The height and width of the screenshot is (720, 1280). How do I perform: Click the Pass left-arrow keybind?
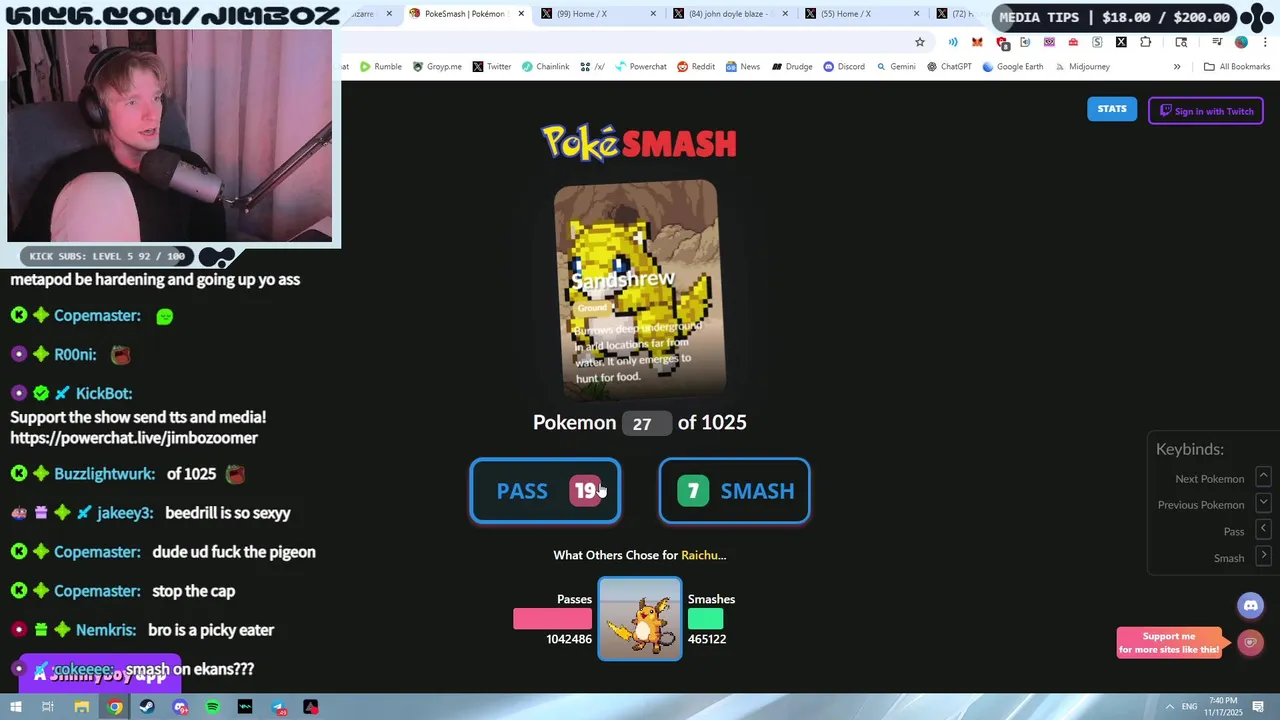1263,529
